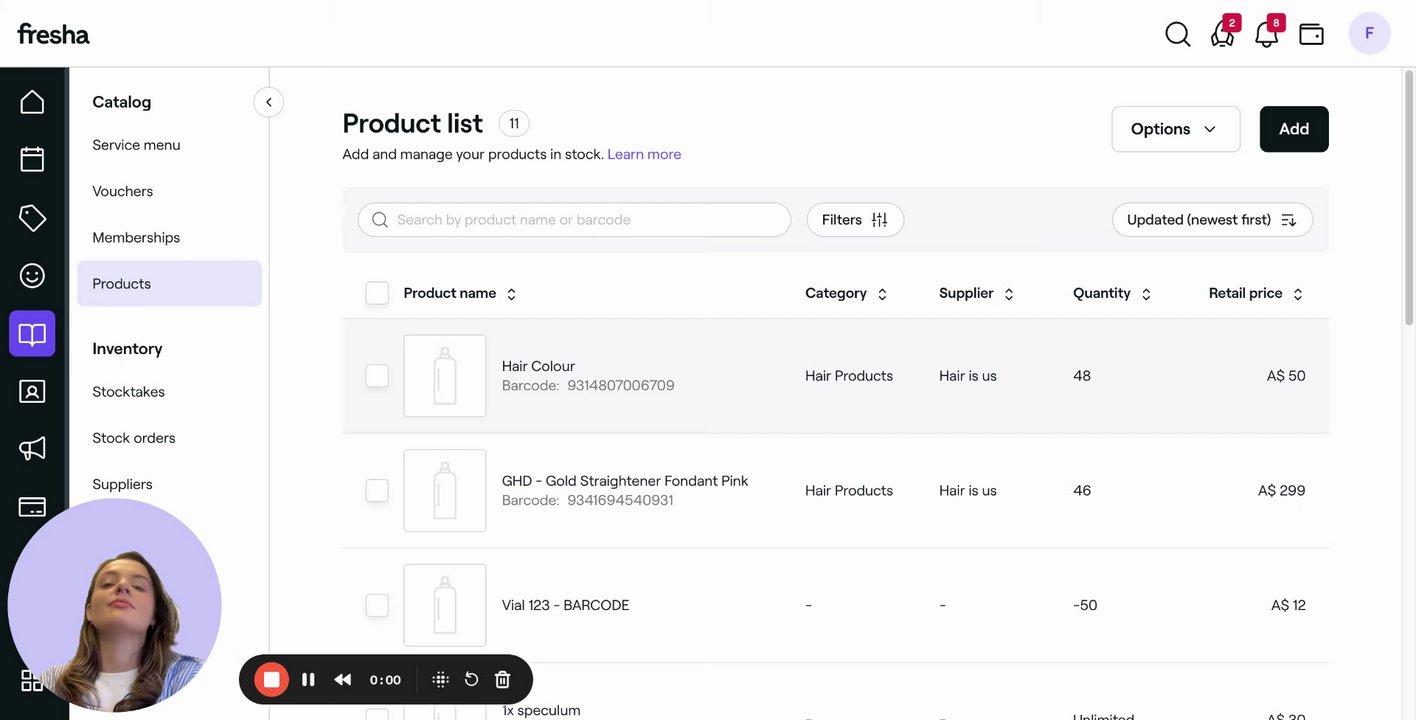1416x720 pixels.
Task: Click the Add product button
Action: click(1293, 129)
